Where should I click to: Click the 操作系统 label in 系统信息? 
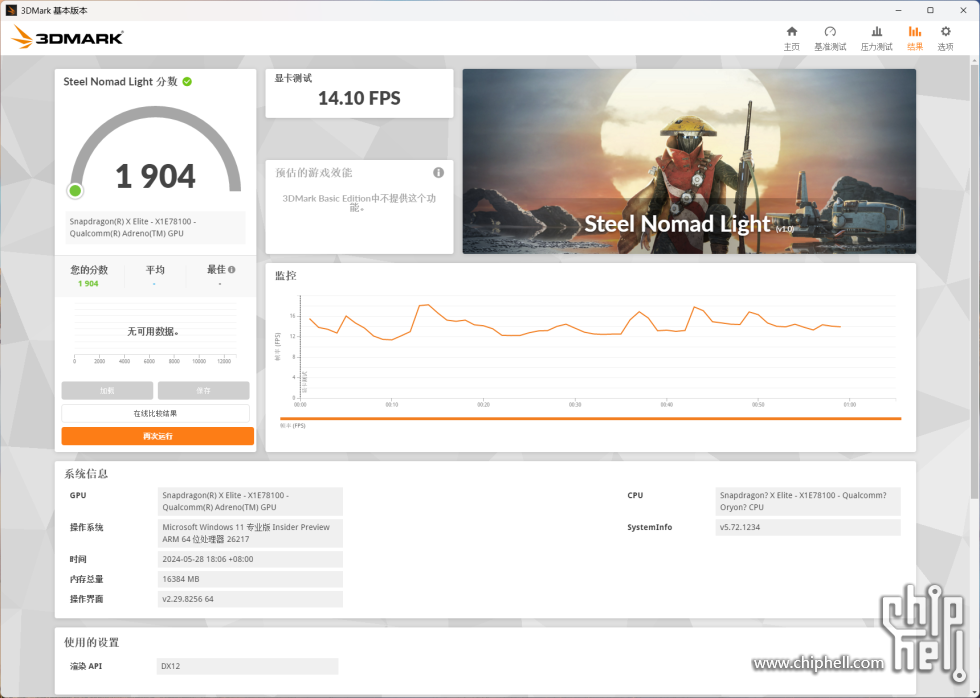tap(86, 527)
